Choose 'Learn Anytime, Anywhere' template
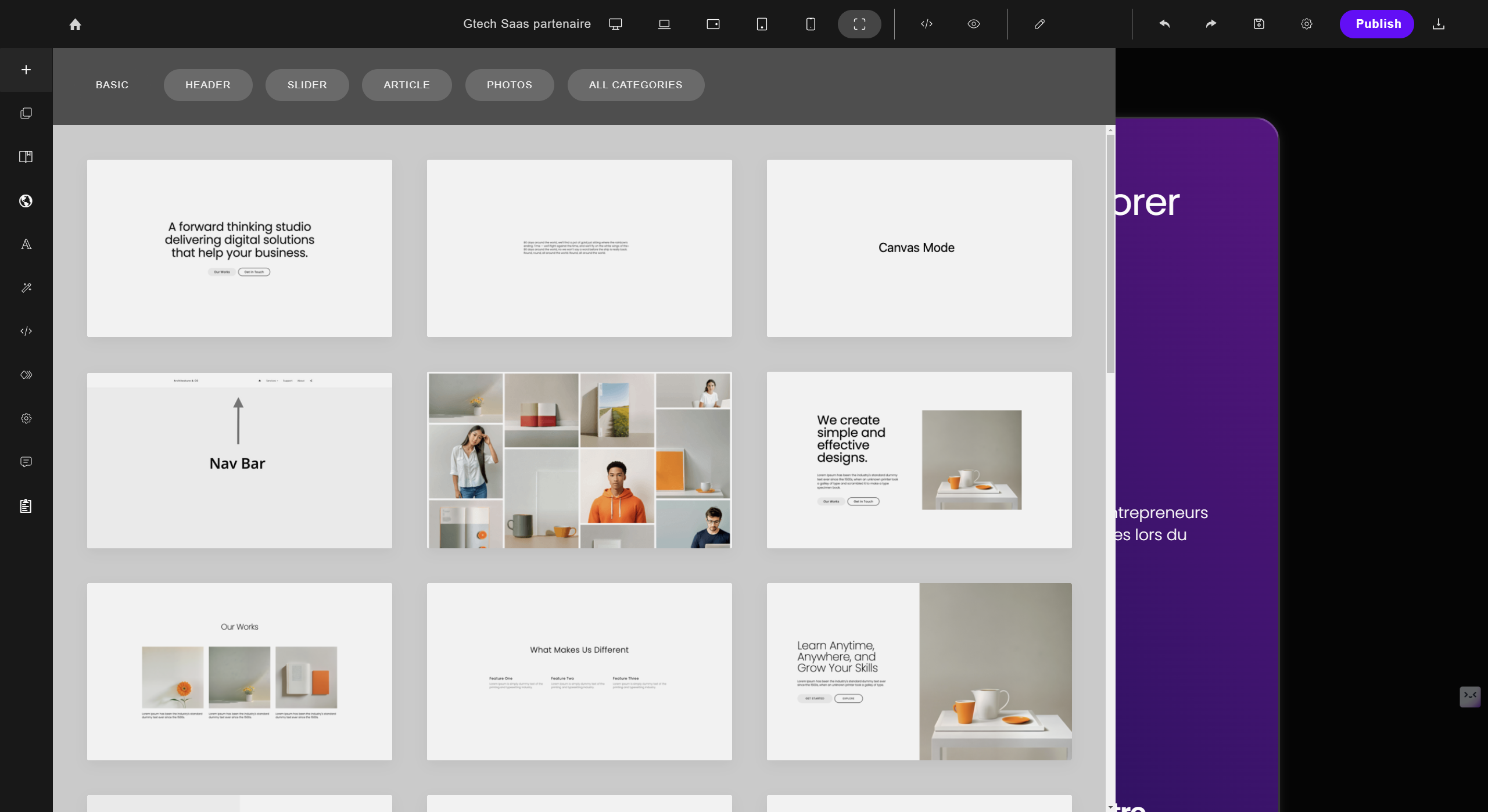 click(x=919, y=671)
